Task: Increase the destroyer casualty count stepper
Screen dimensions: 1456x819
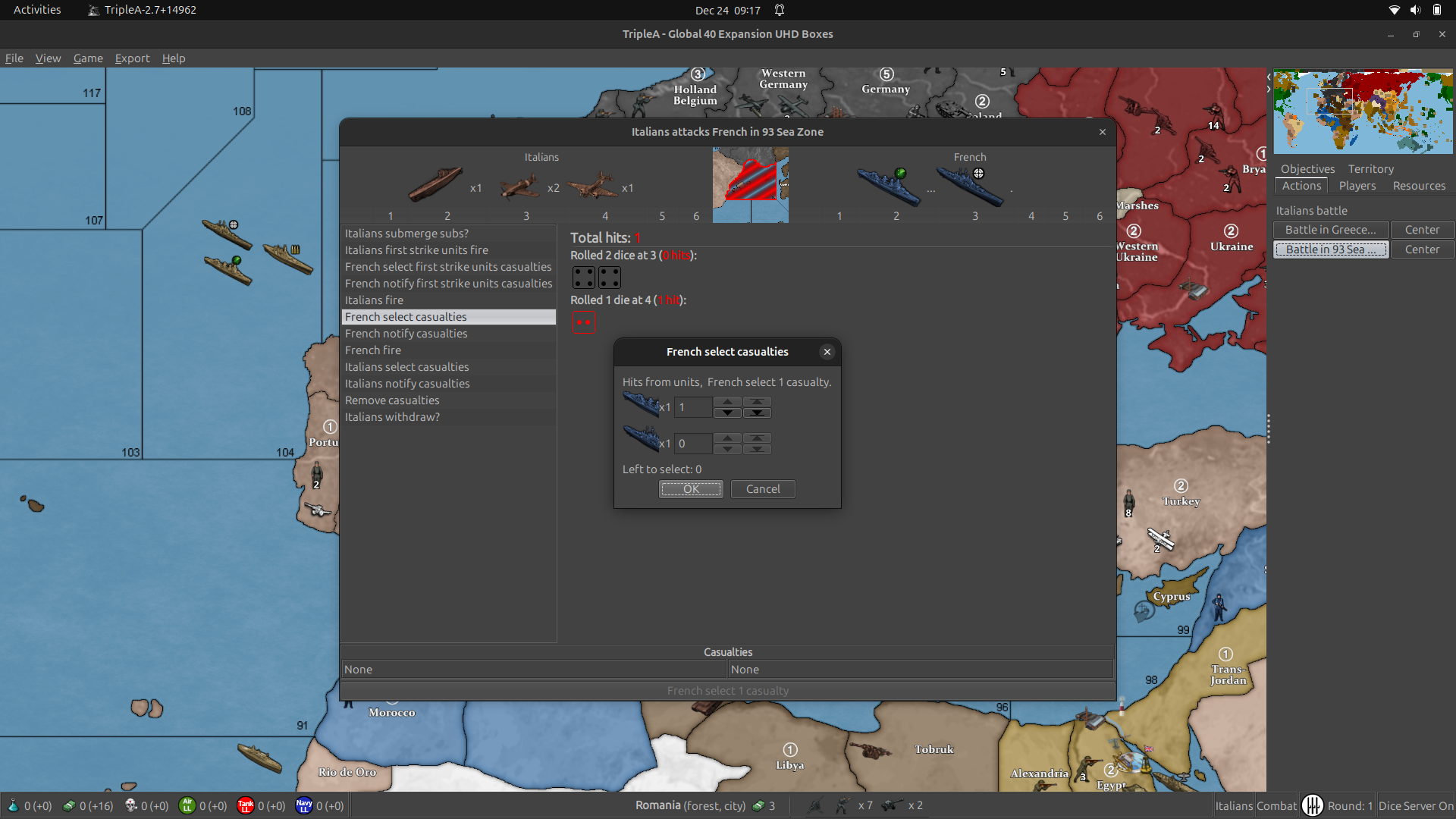Action: tap(727, 403)
